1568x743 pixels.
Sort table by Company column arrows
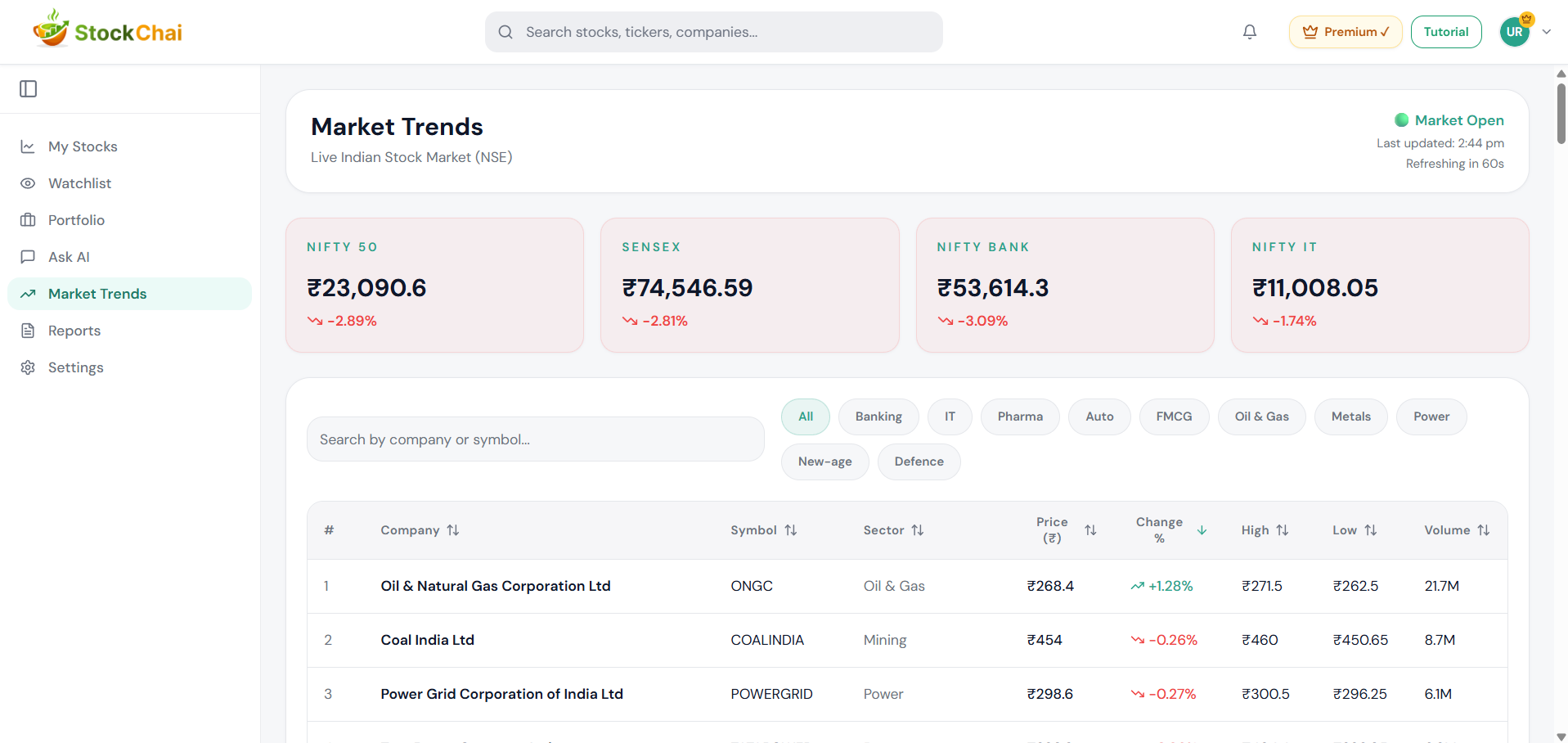pyautogui.click(x=453, y=530)
